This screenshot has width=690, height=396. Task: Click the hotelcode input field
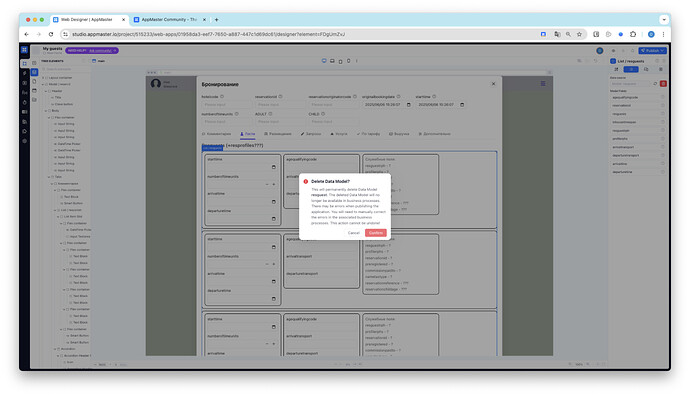pyautogui.click(x=226, y=105)
